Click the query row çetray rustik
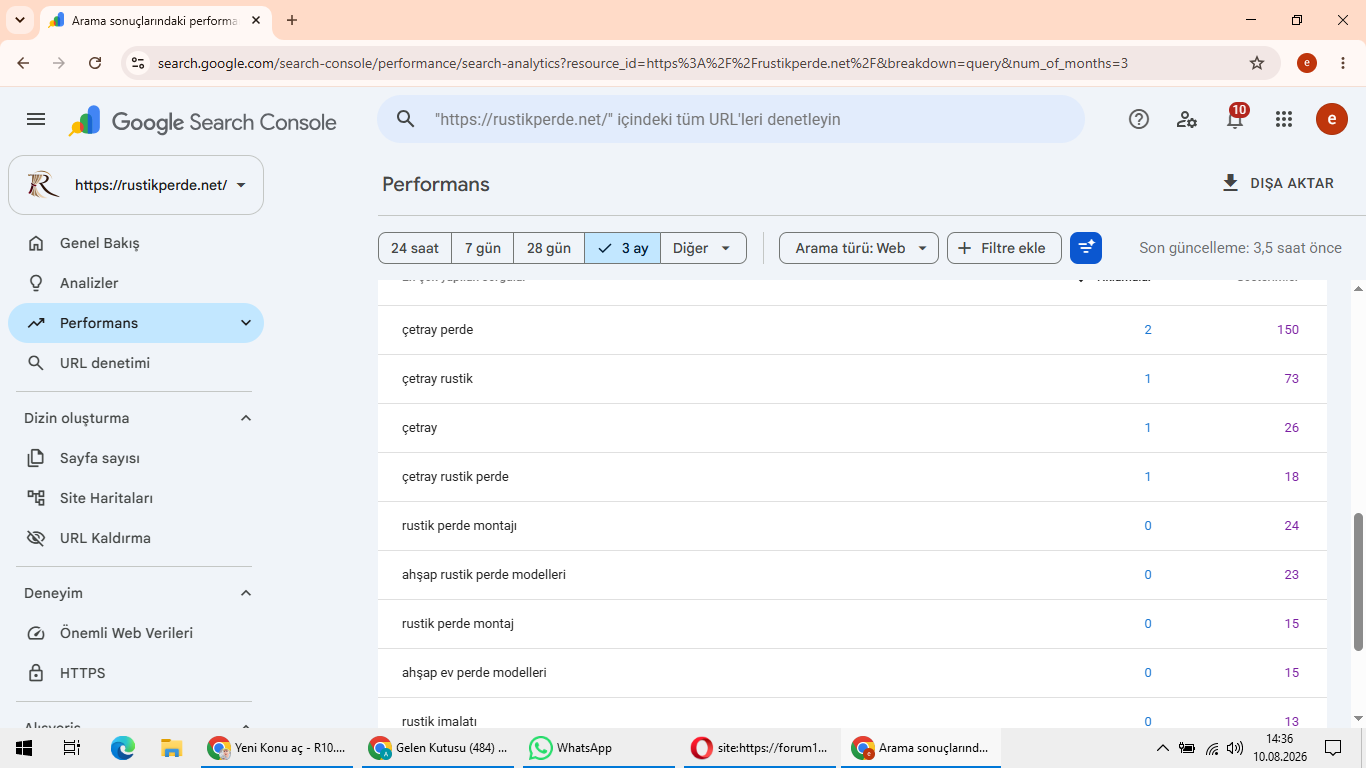The image size is (1366, 768). point(852,379)
